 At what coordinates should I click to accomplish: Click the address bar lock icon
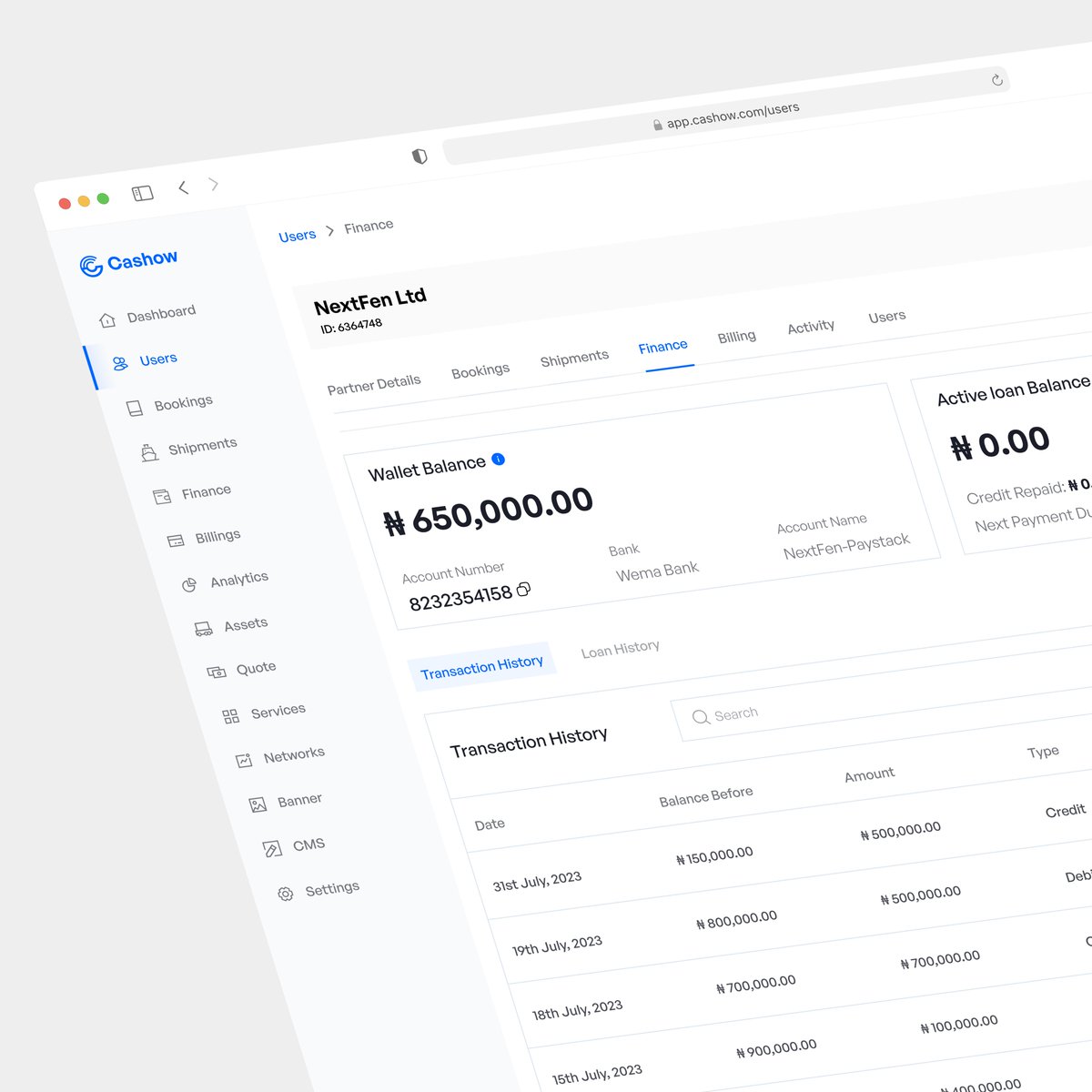tap(657, 125)
